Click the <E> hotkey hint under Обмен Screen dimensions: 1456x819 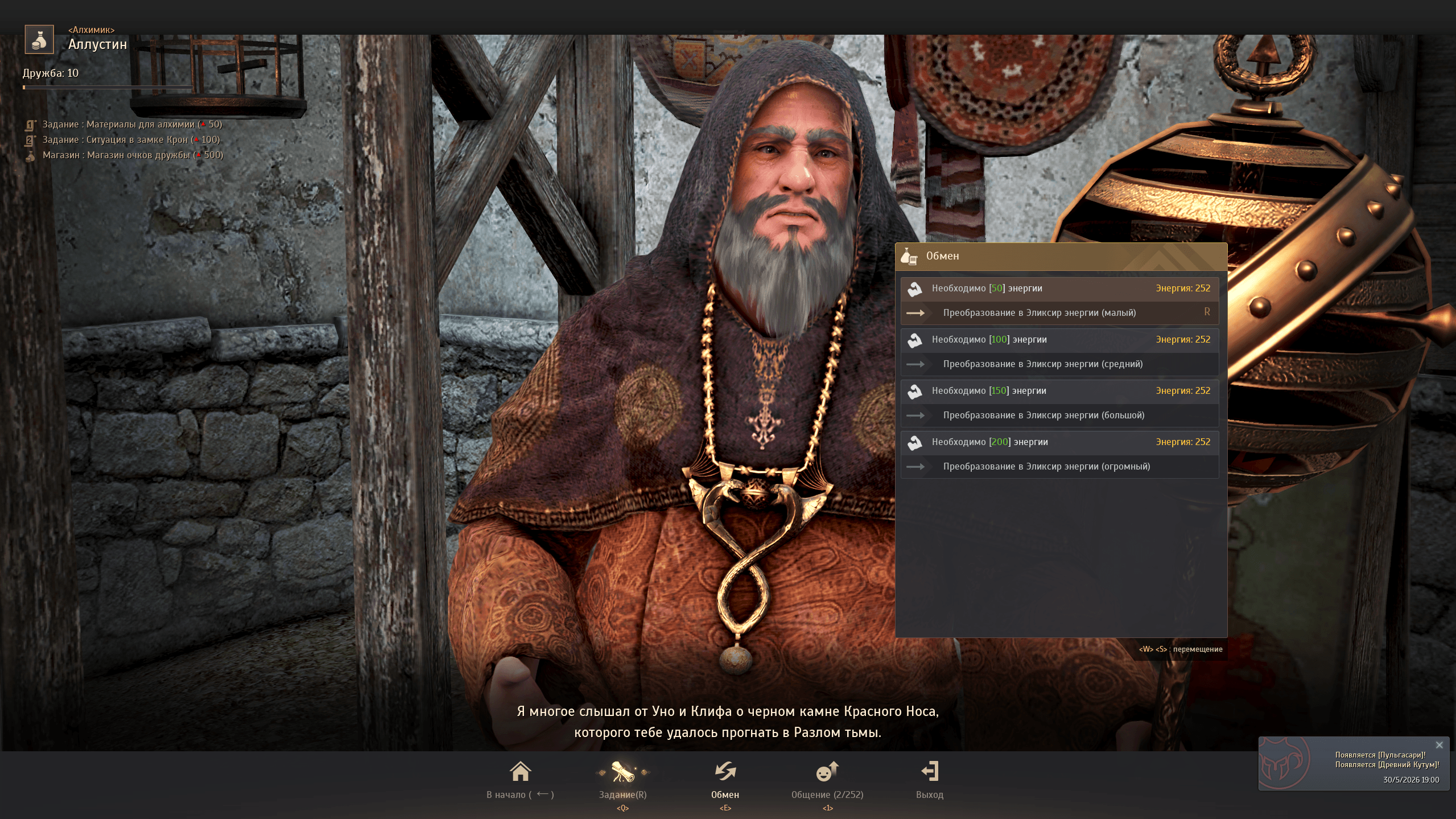[725, 808]
